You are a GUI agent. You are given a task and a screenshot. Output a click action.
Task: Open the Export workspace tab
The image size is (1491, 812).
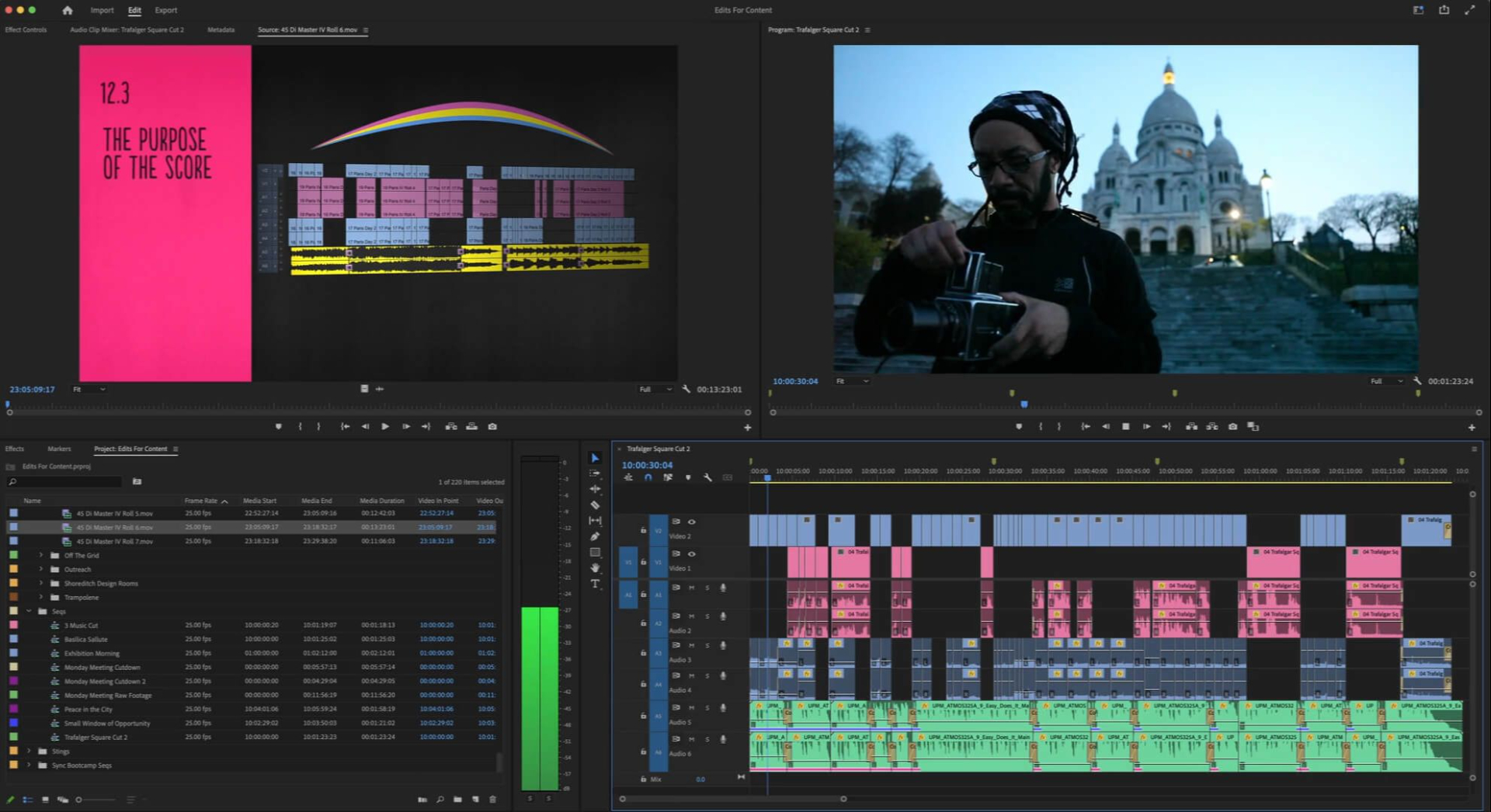tap(165, 10)
